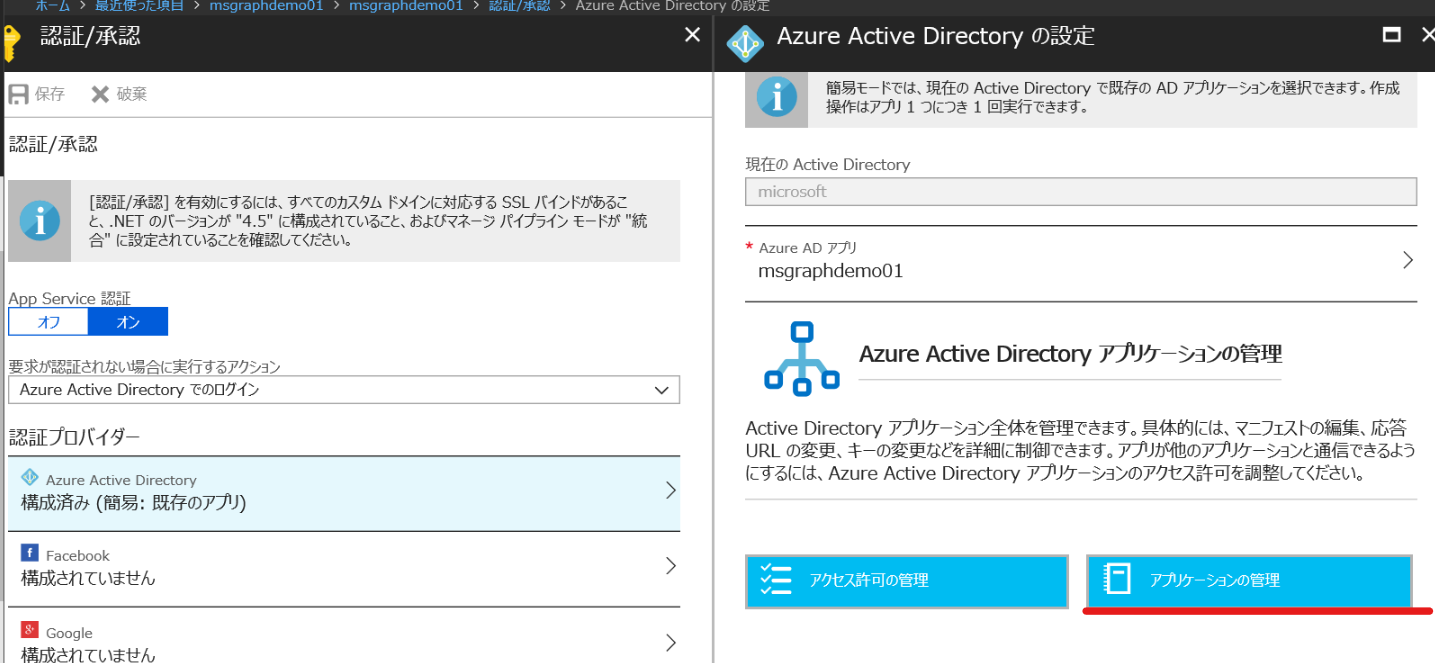Click the key icon in the 認証/承認 header

click(11, 42)
